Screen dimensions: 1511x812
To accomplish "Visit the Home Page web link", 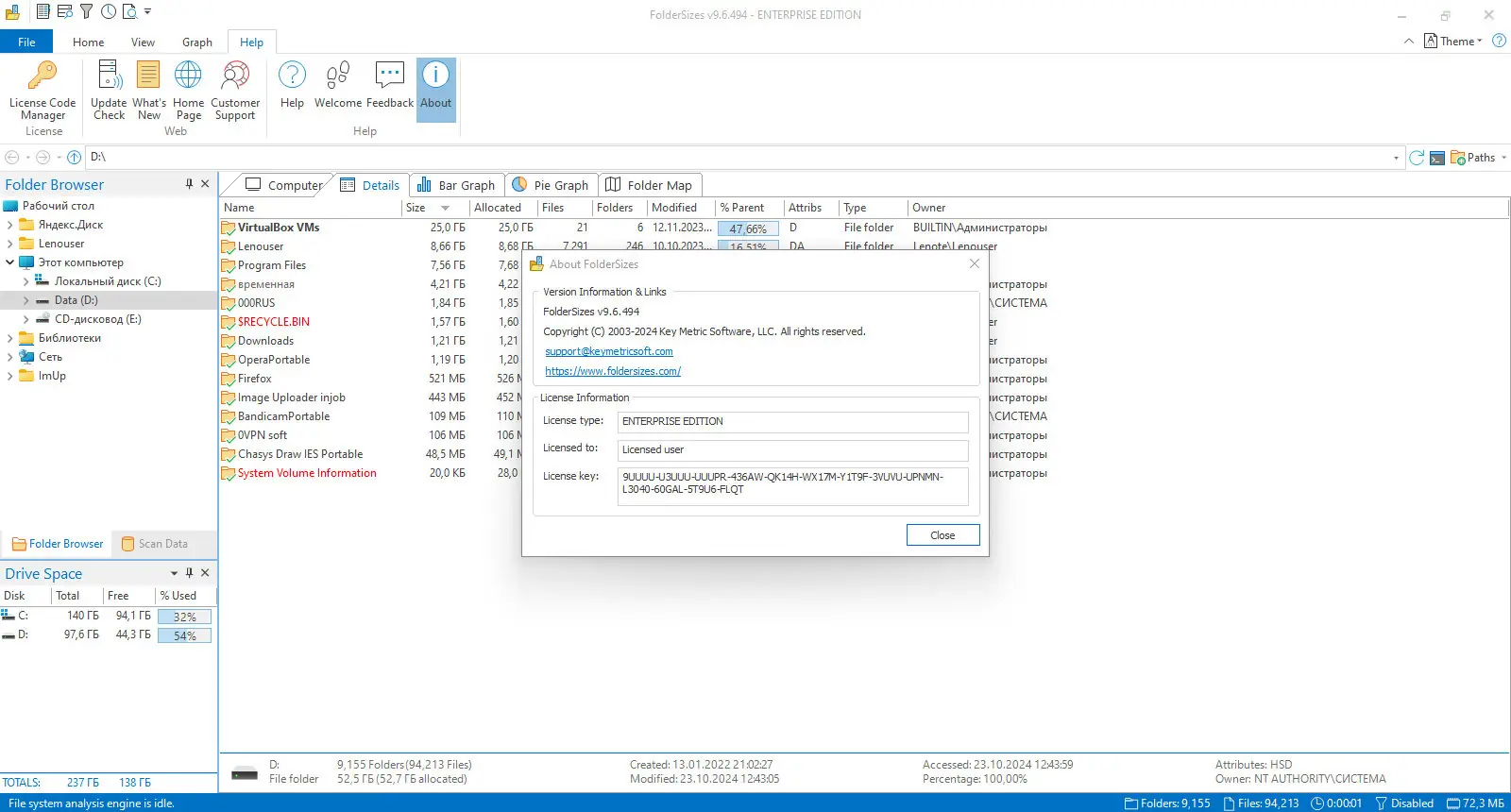I will click(188, 91).
